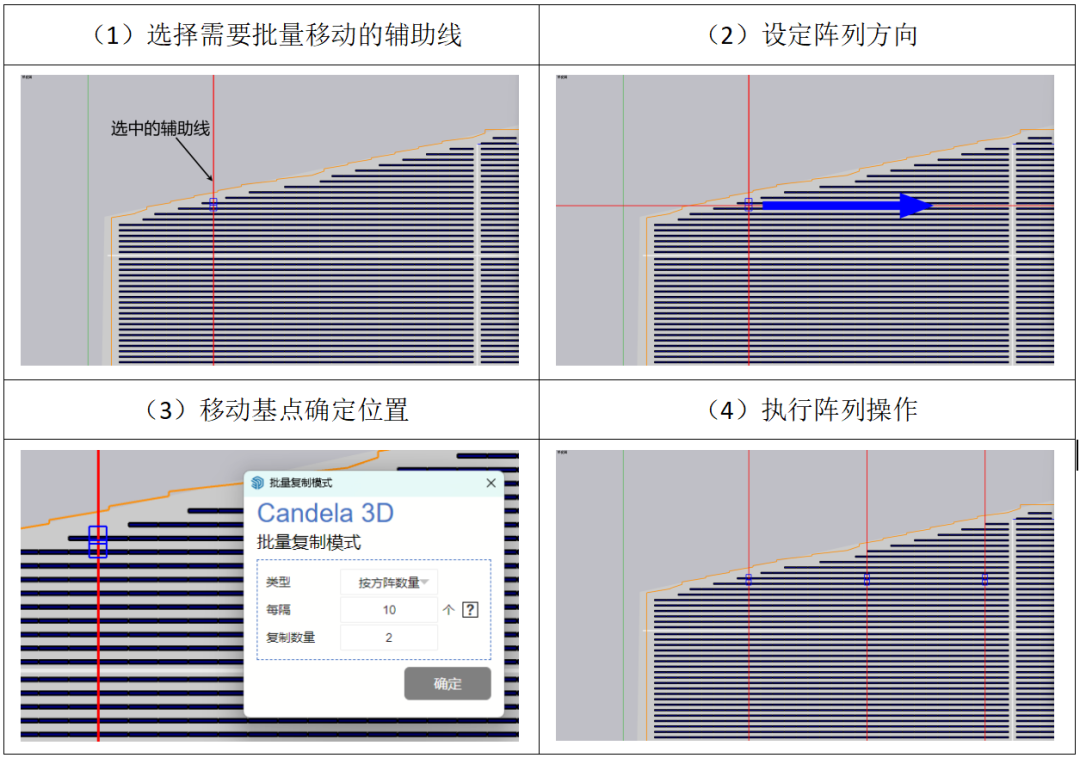Click the header text （2）设定阵列方向

811,34
